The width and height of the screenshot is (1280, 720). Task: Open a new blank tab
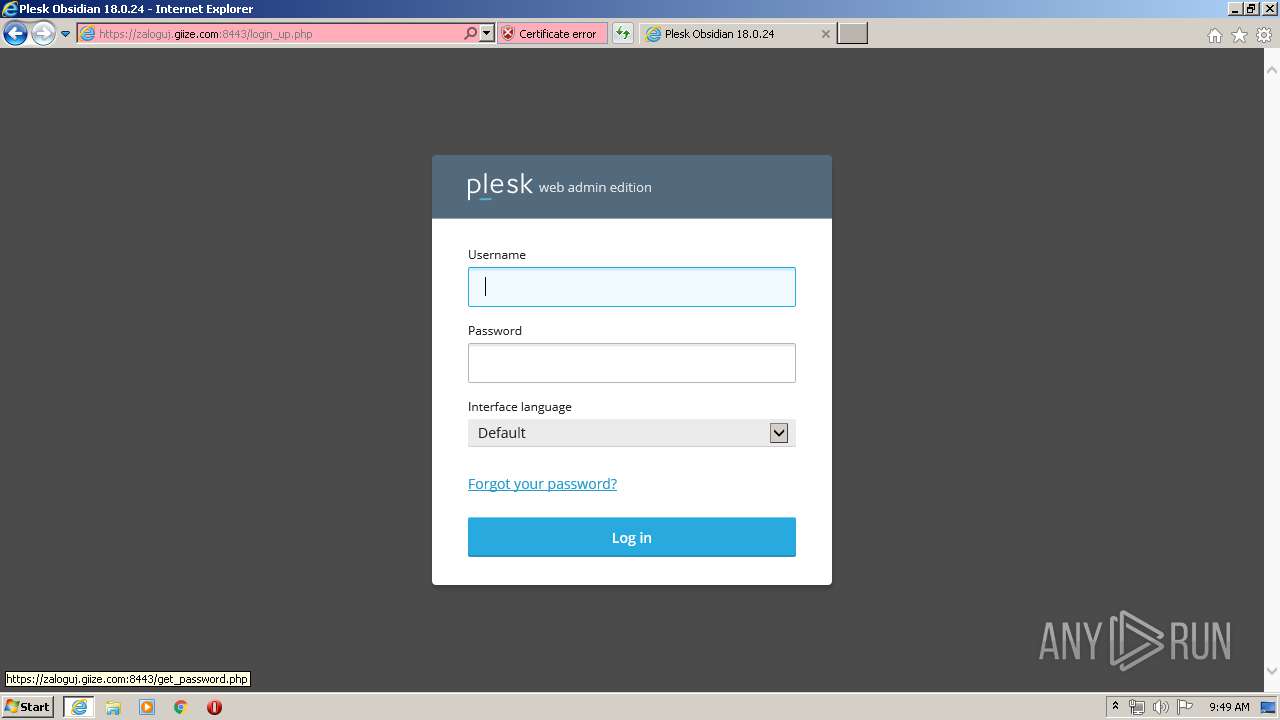pyautogui.click(x=852, y=34)
